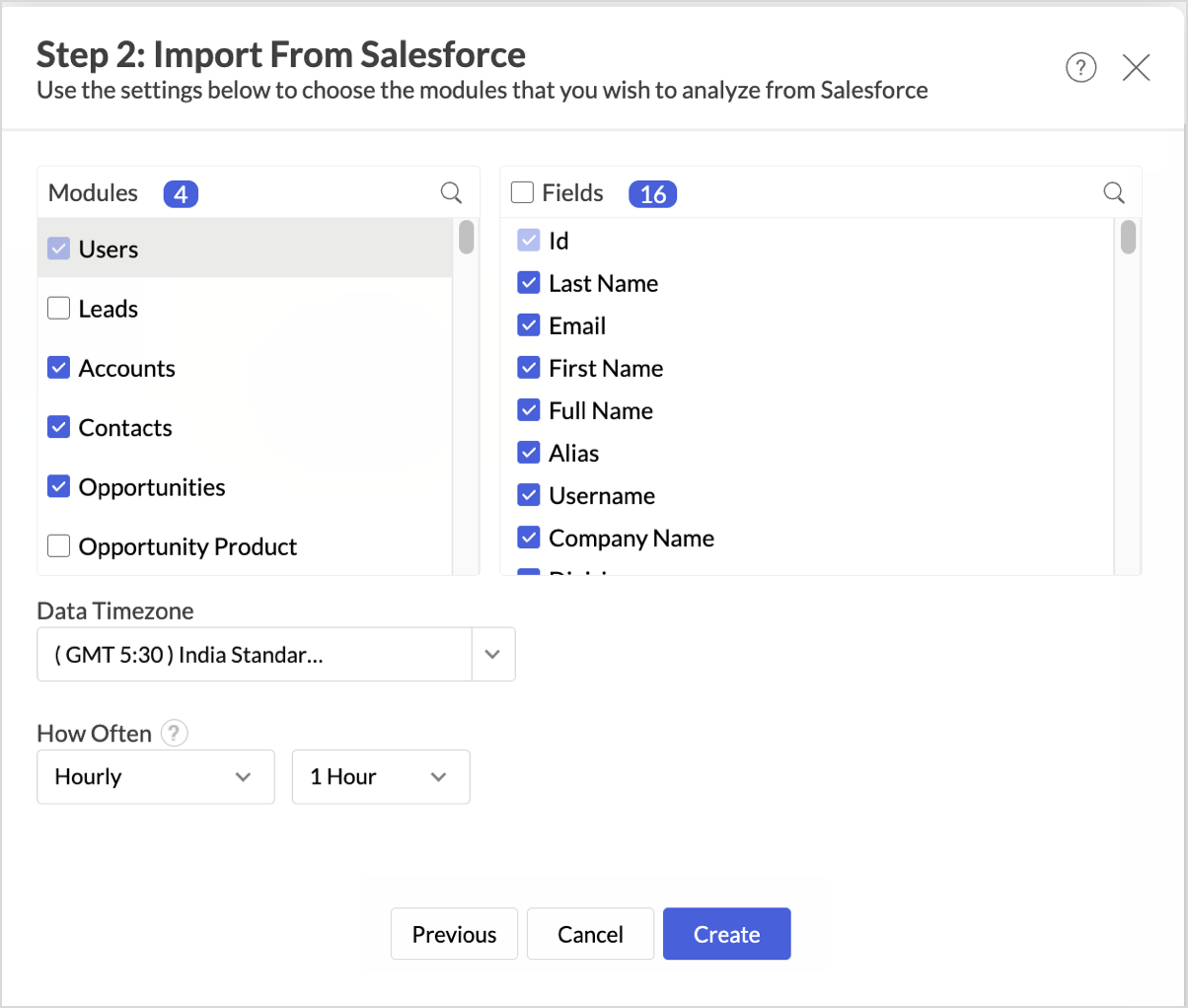This screenshot has height=1008, width=1188.
Task: Select the Leads module label
Action: point(109,309)
